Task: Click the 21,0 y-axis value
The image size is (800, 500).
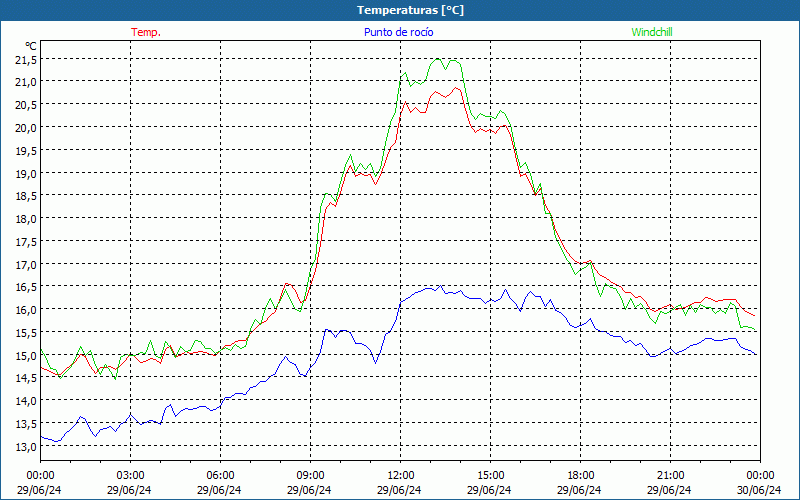Action: point(26,82)
